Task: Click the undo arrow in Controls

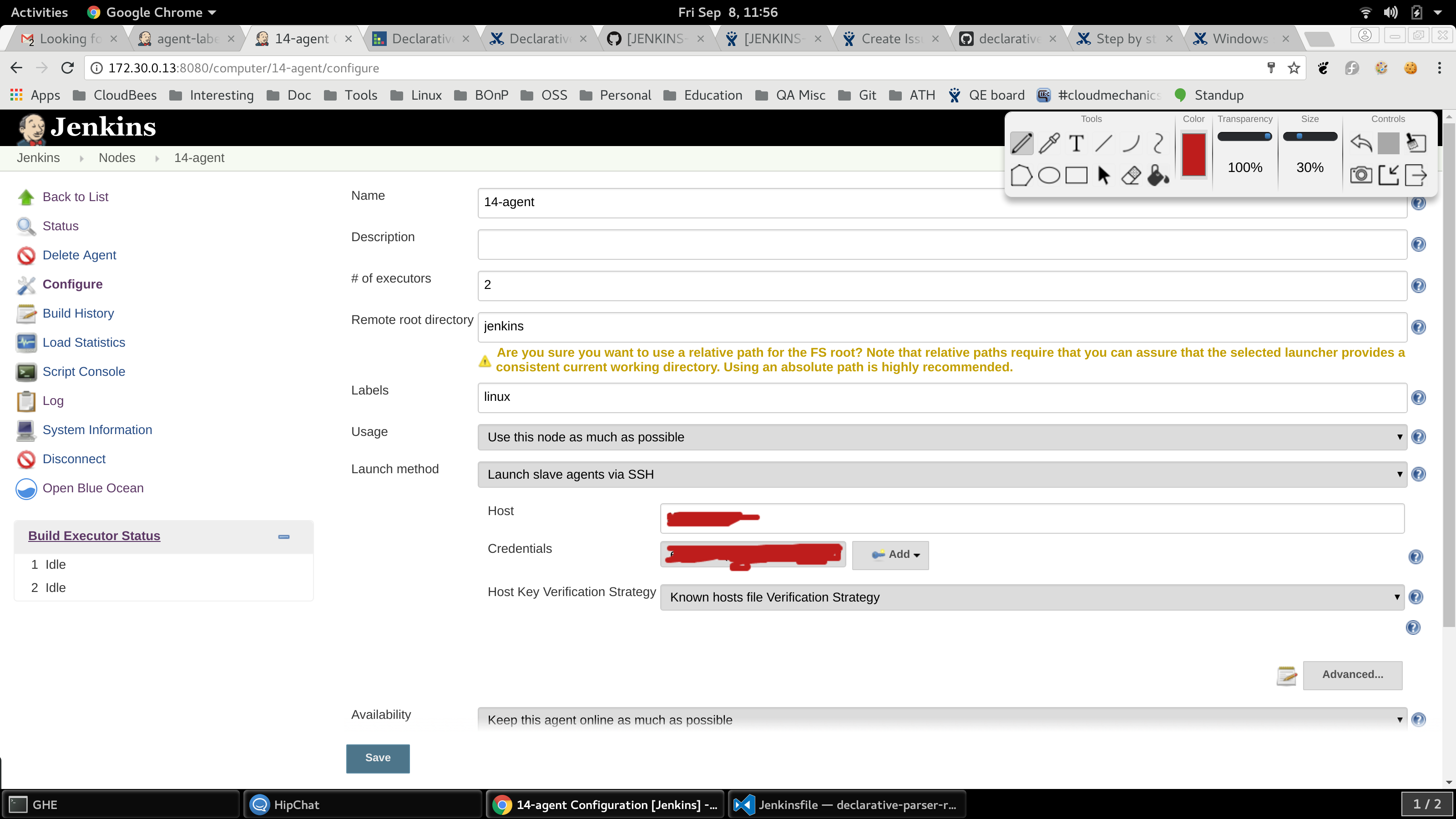Action: pyautogui.click(x=1360, y=144)
